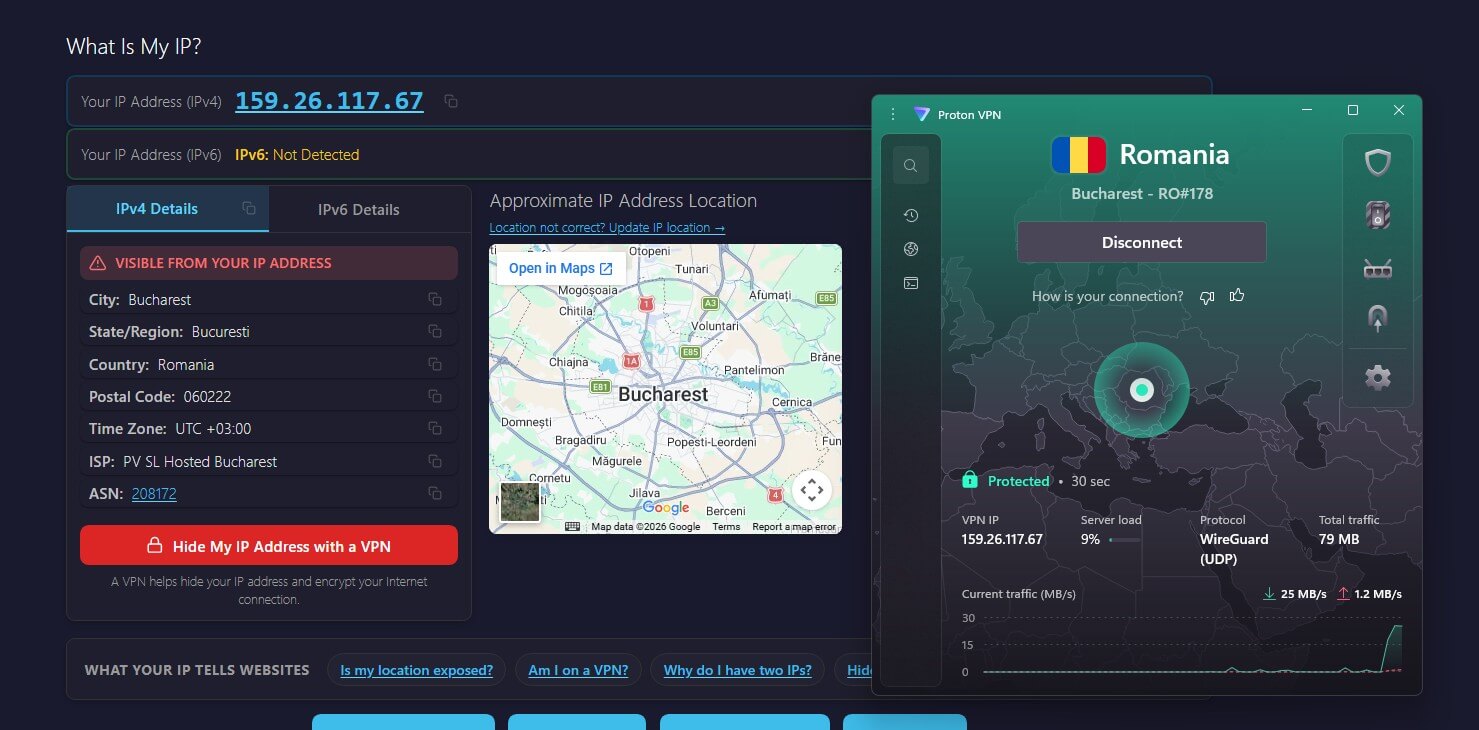Copy the State/Region Bucuresti value

click(x=435, y=331)
